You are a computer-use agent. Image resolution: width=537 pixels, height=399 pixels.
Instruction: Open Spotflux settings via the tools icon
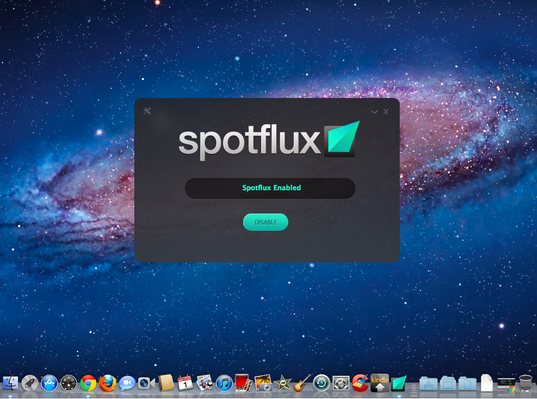(147, 111)
